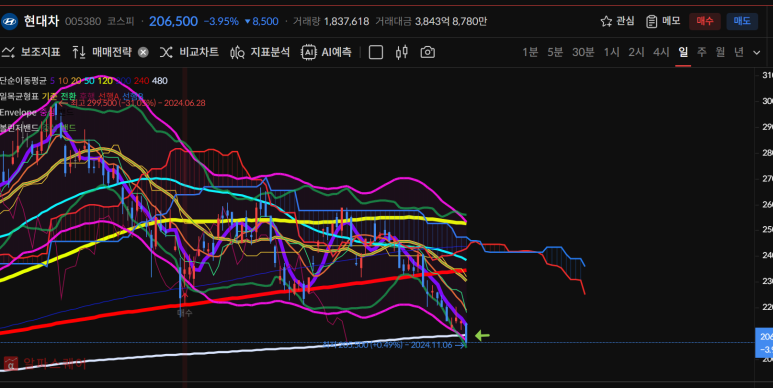Open 매매전략 trading strategy
This screenshot has height=388, width=773.
[102, 52]
